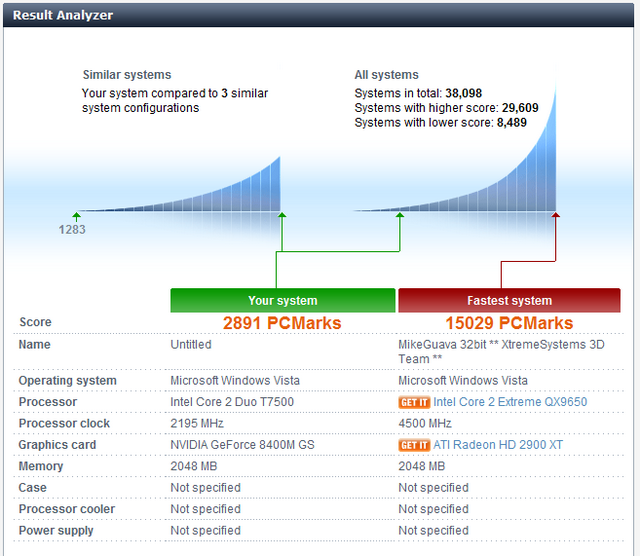The image size is (640, 556).
Task: Click the GET IT badge beside Intel Core 2 Extreme
Action: point(414,403)
